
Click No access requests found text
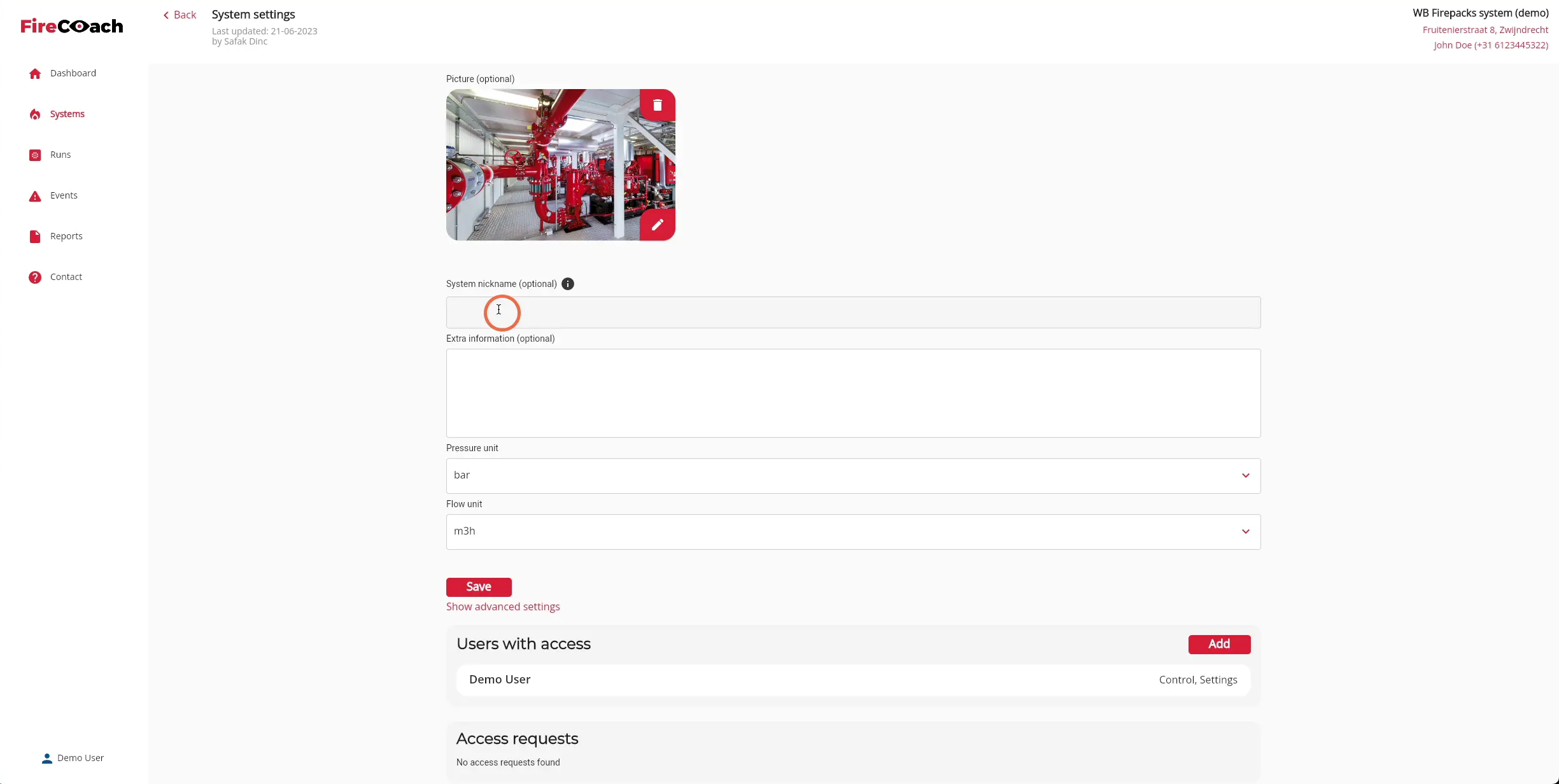coord(508,762)
